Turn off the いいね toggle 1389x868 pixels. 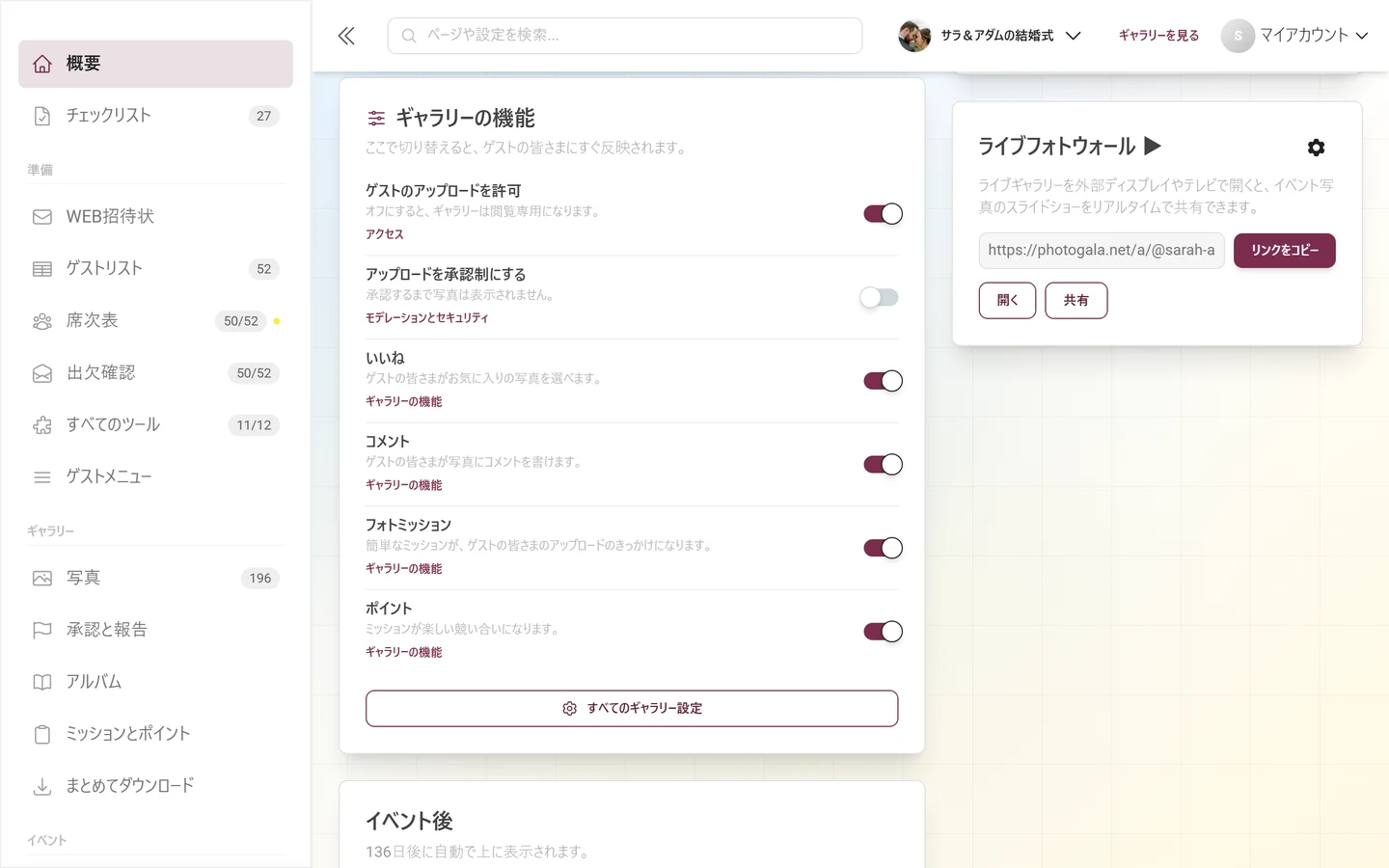883,381
